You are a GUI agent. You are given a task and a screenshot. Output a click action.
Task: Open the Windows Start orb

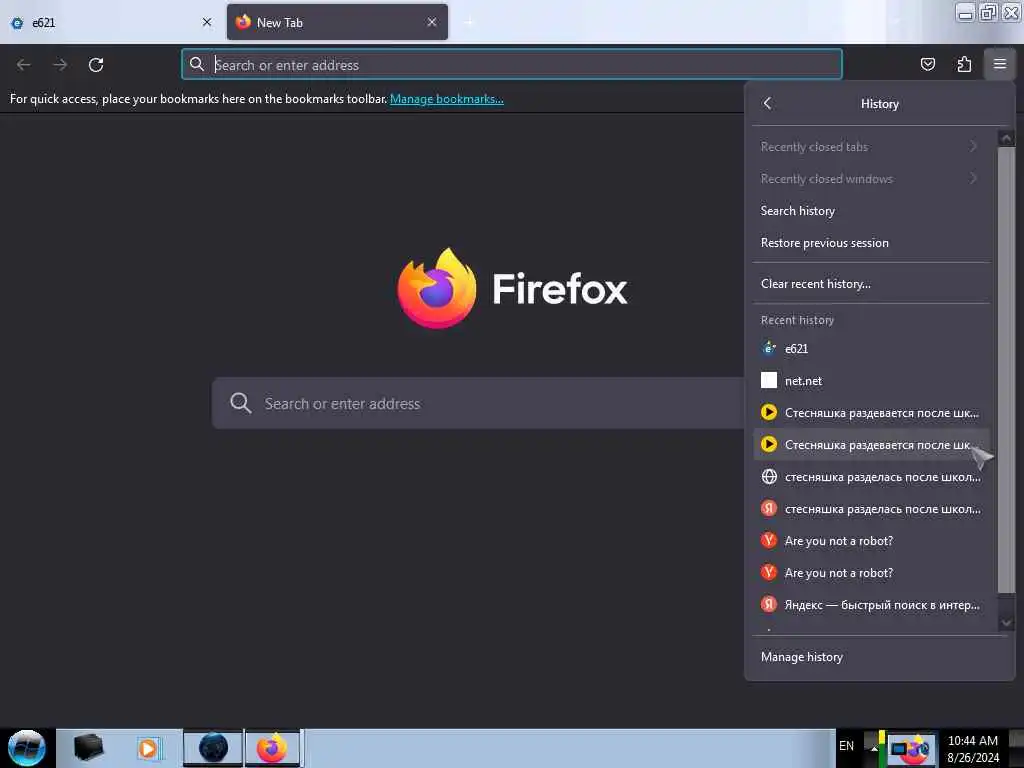27,748
